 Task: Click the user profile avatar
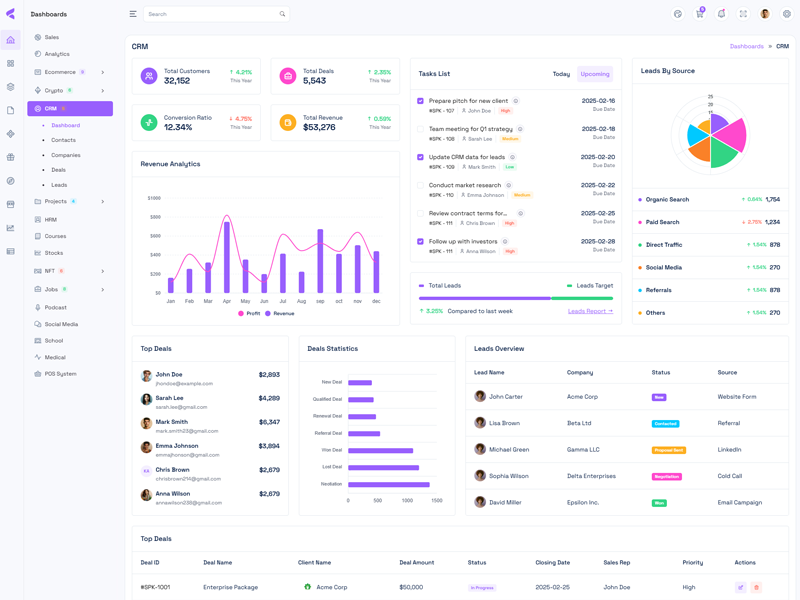(x=765, y=14)
